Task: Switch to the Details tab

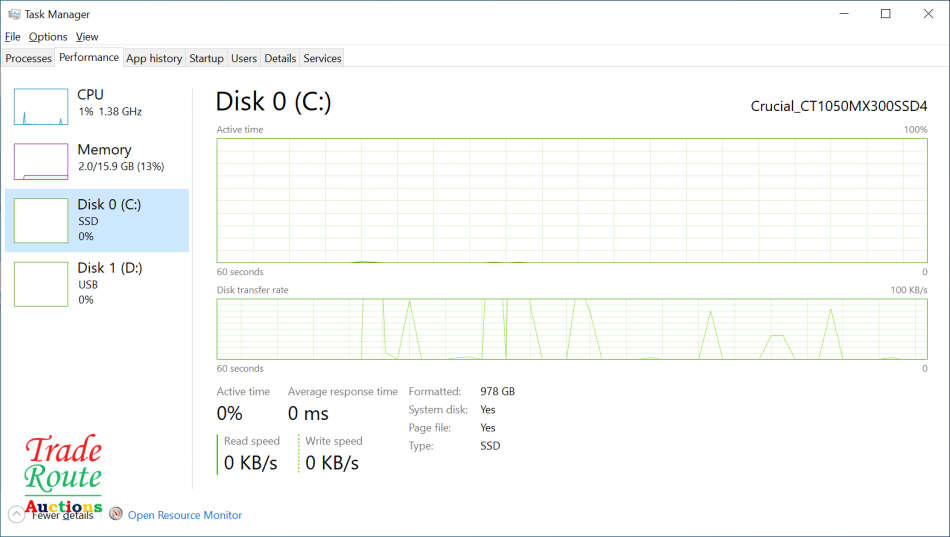Action: pyautogui.click(x=280, y=58)
